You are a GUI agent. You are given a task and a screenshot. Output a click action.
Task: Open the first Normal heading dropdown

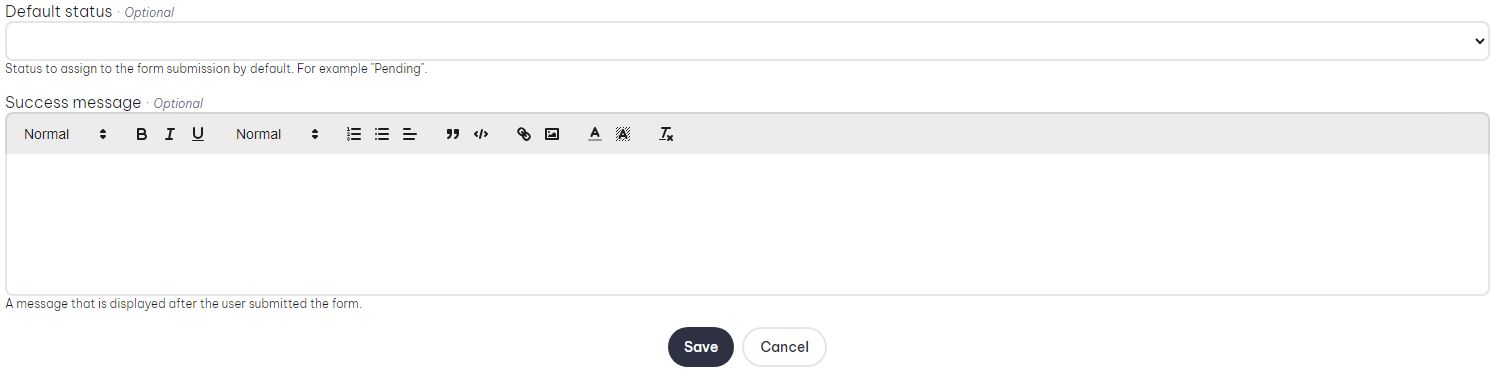65,134
